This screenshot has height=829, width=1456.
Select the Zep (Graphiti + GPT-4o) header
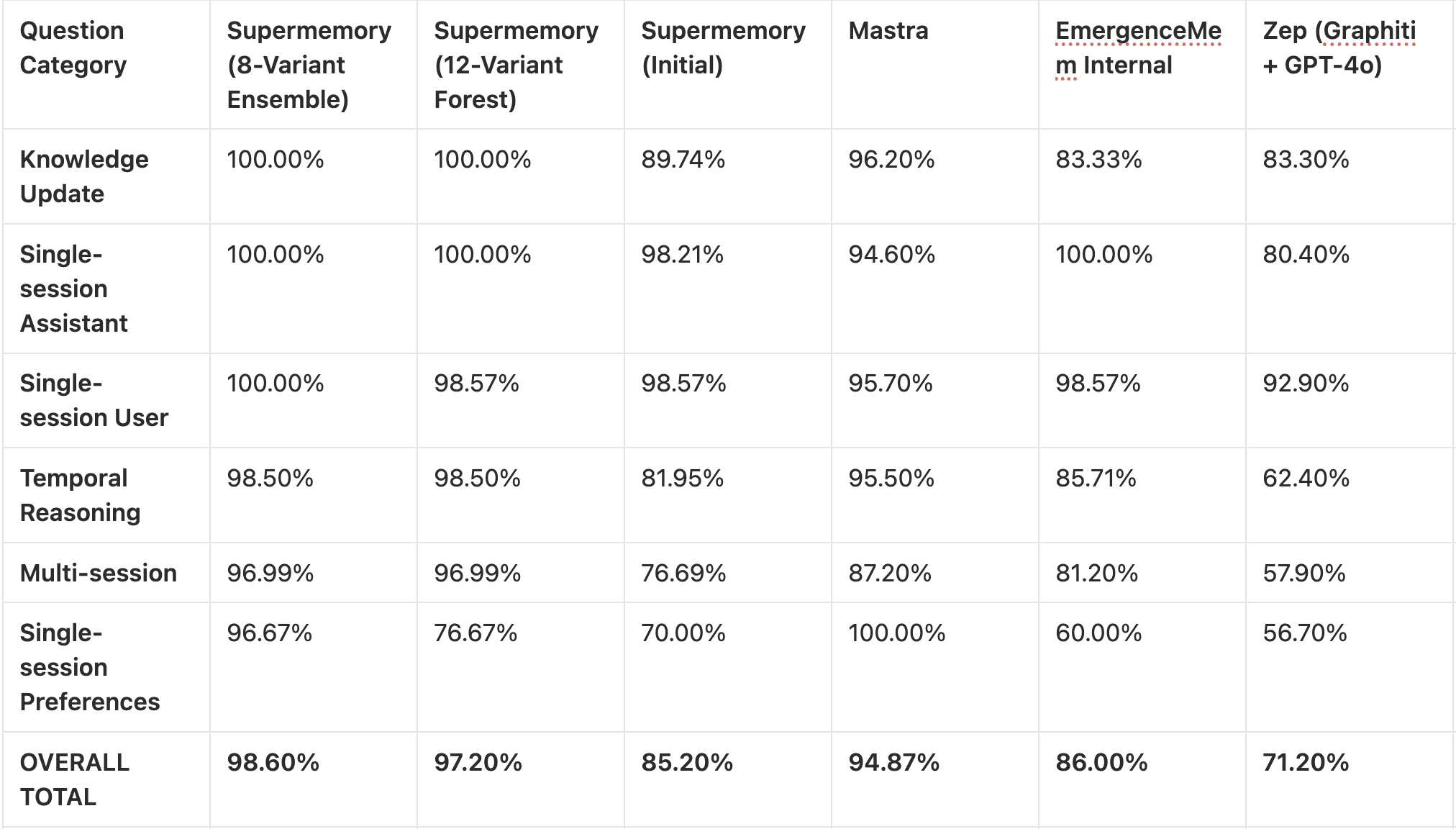click(x=1338, y=48)
